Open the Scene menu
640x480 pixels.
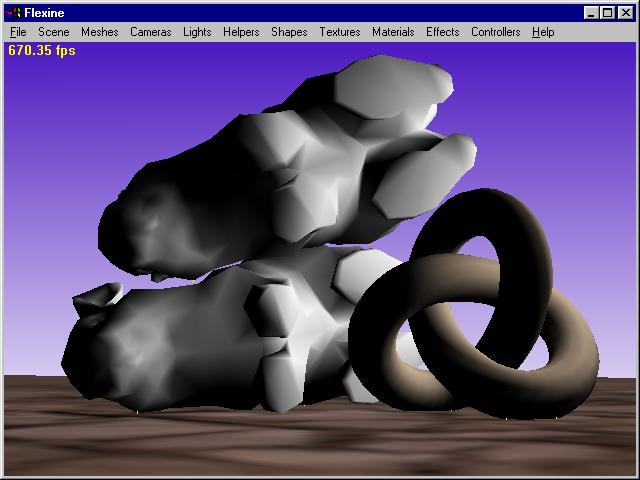53,32
